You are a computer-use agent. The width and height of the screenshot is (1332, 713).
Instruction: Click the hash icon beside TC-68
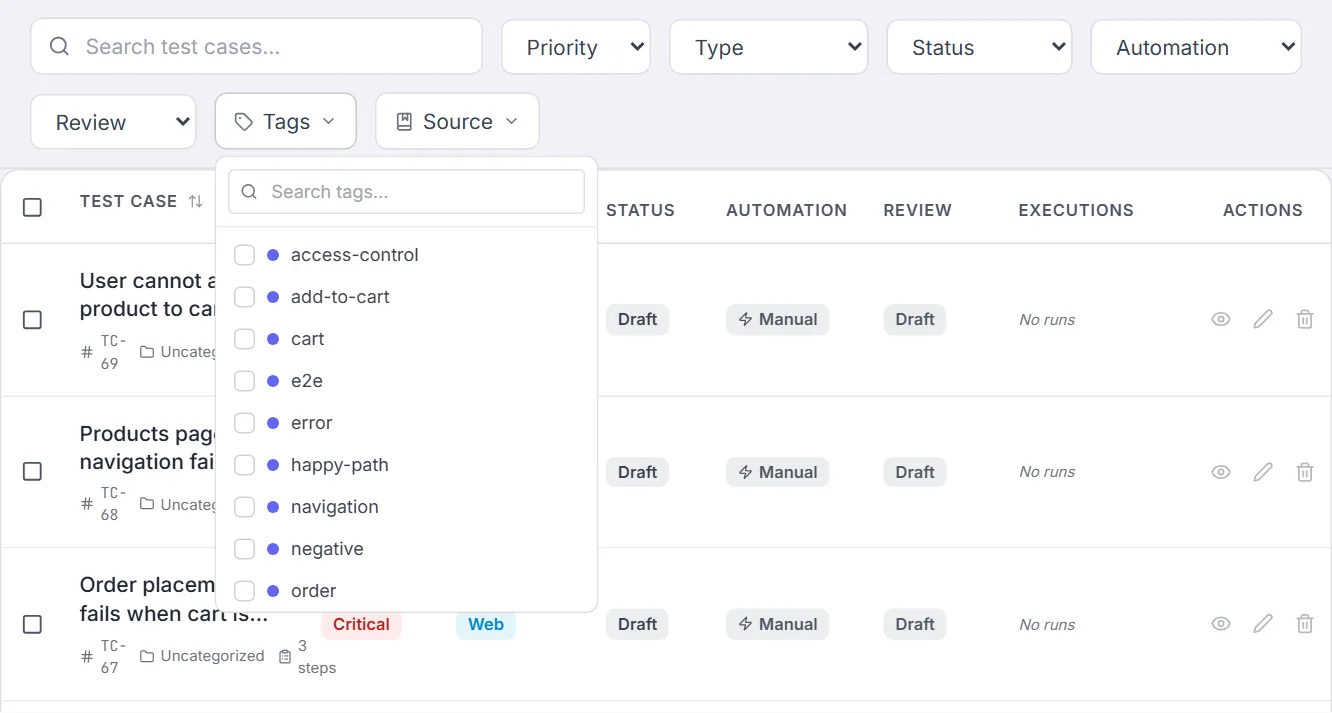(87, 504)
